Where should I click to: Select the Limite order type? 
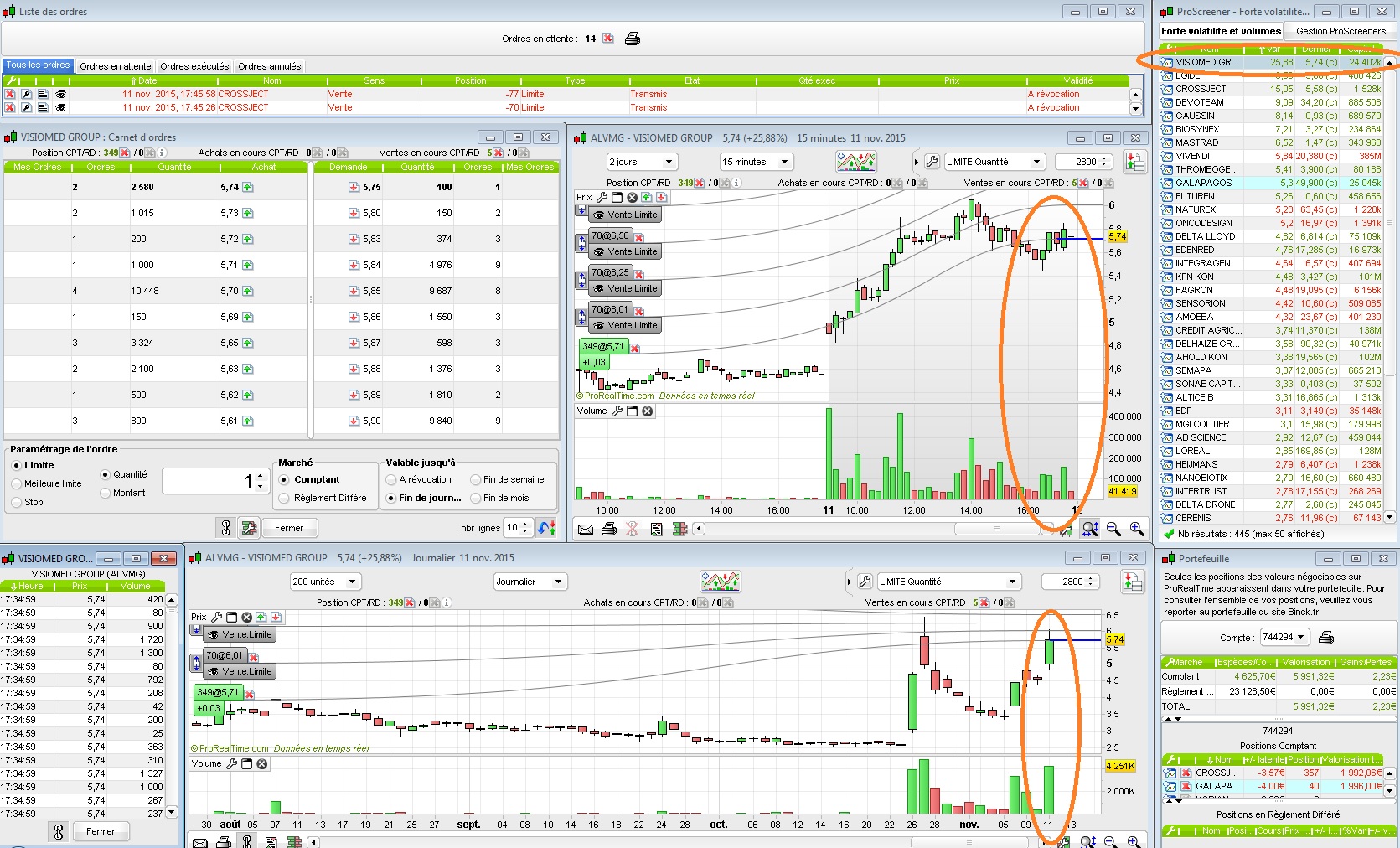(33, 466)
